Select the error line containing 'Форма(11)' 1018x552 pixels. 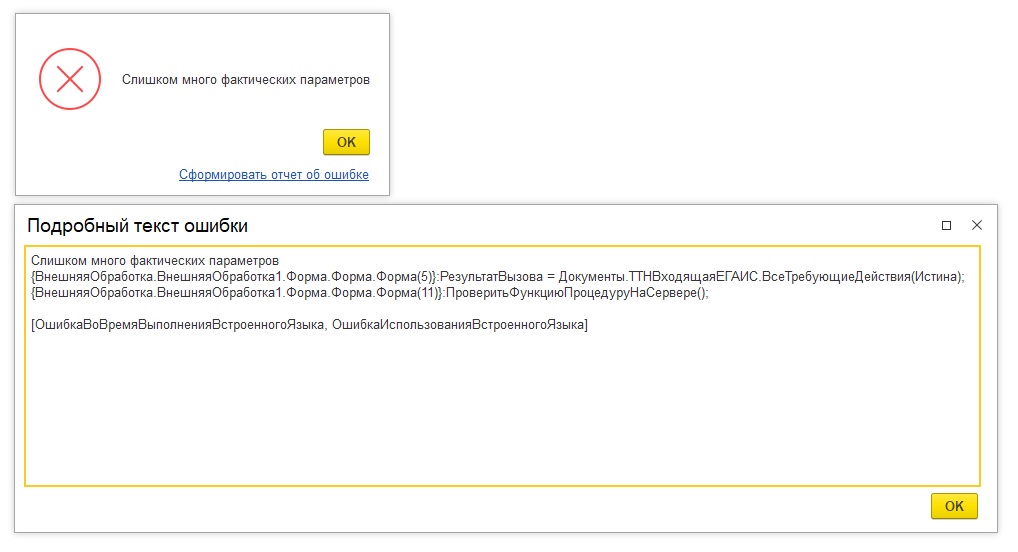(x=369, y=293)
